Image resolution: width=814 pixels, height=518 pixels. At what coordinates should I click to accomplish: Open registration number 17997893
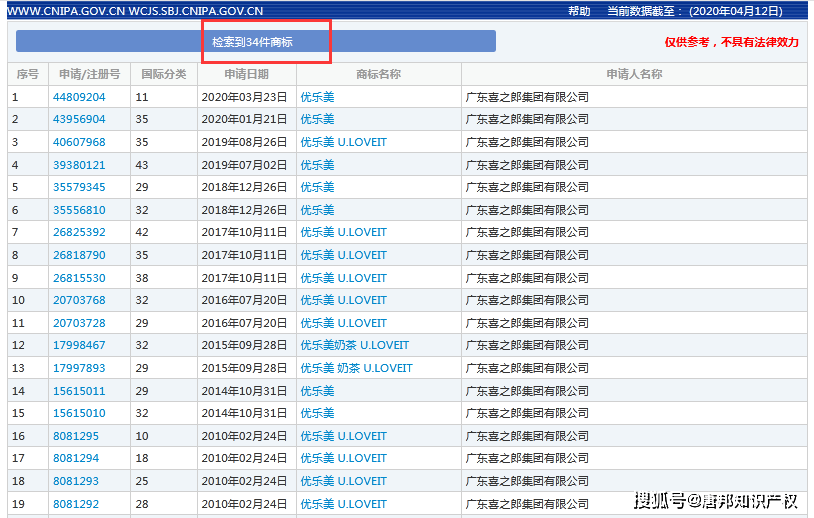79,369
